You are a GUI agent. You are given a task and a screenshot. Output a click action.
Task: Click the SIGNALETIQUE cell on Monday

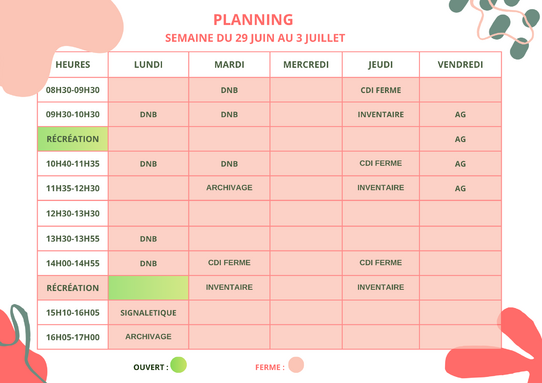(148, 312)
